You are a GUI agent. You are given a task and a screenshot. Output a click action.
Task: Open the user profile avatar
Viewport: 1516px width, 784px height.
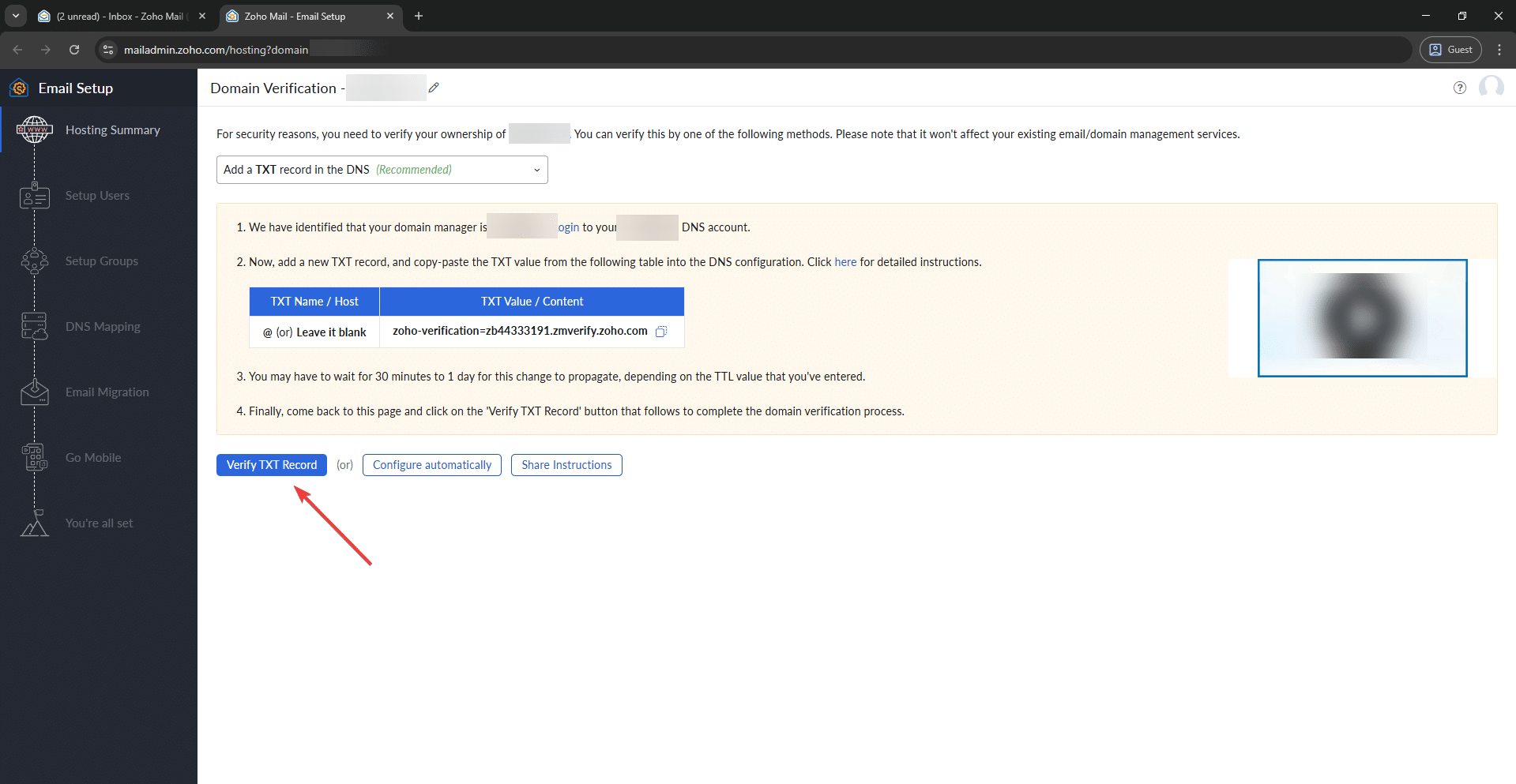click(1491, 87)
